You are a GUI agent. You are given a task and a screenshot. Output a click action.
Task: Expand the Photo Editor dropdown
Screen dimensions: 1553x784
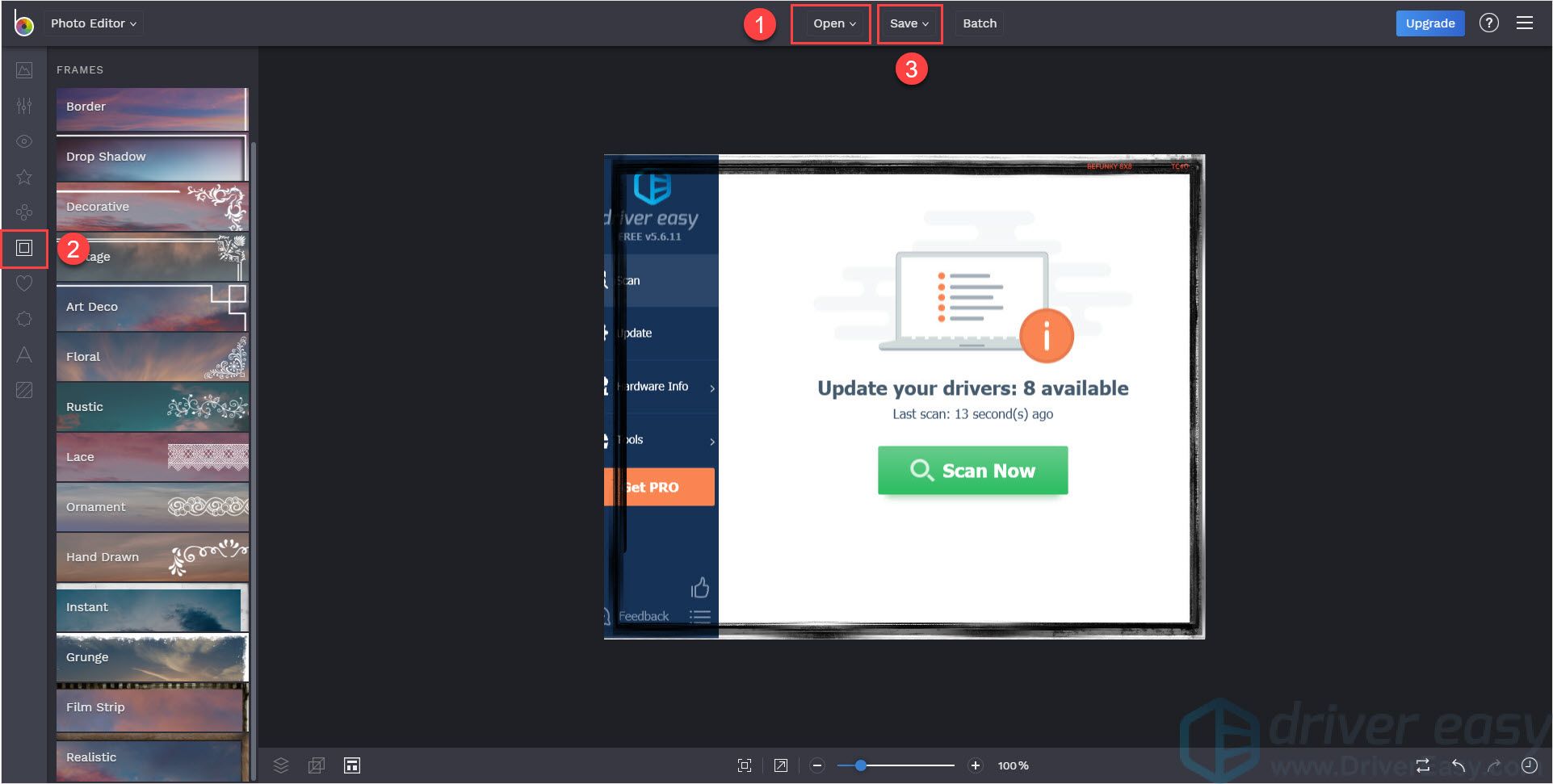coord(94,23)
